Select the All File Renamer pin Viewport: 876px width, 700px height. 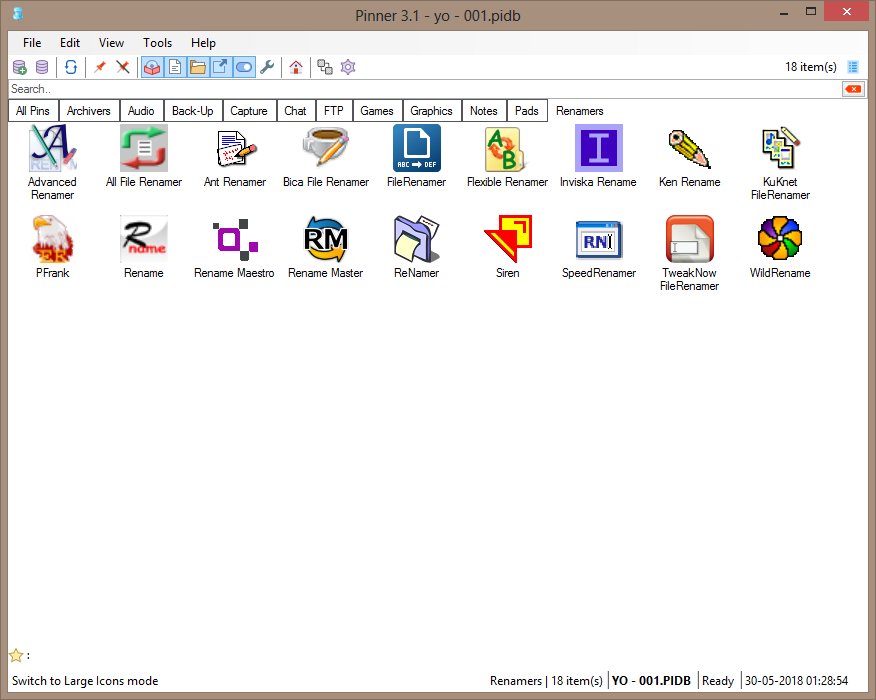(144, 156)
